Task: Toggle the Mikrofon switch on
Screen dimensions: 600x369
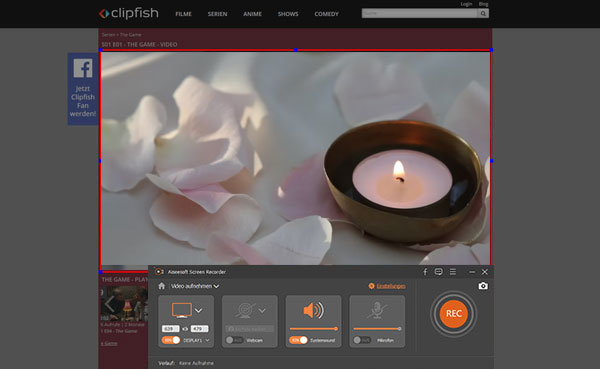Action: 362,340
